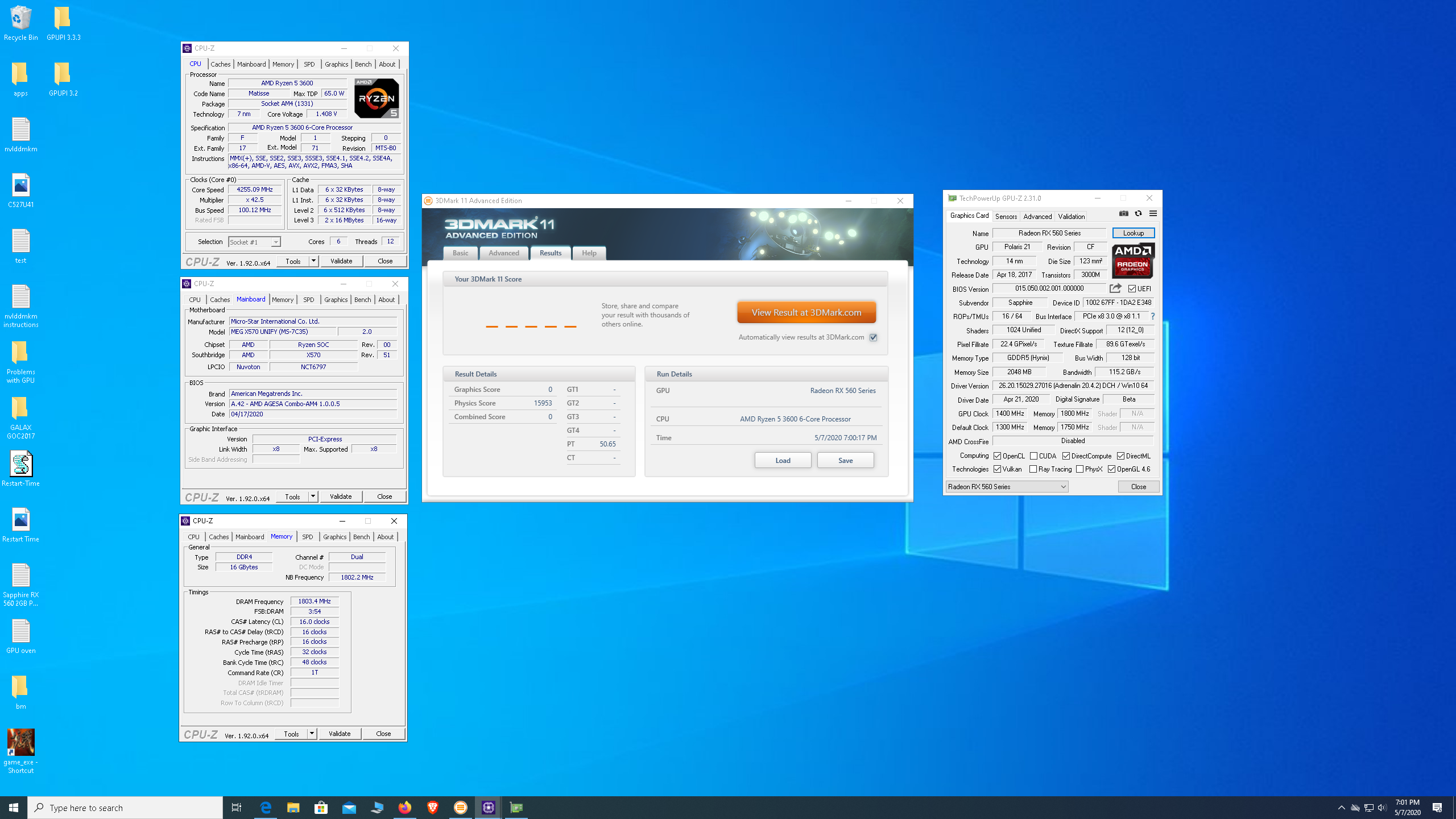
Task: Select game_exe shortcut icon
Action: point(21,751)
